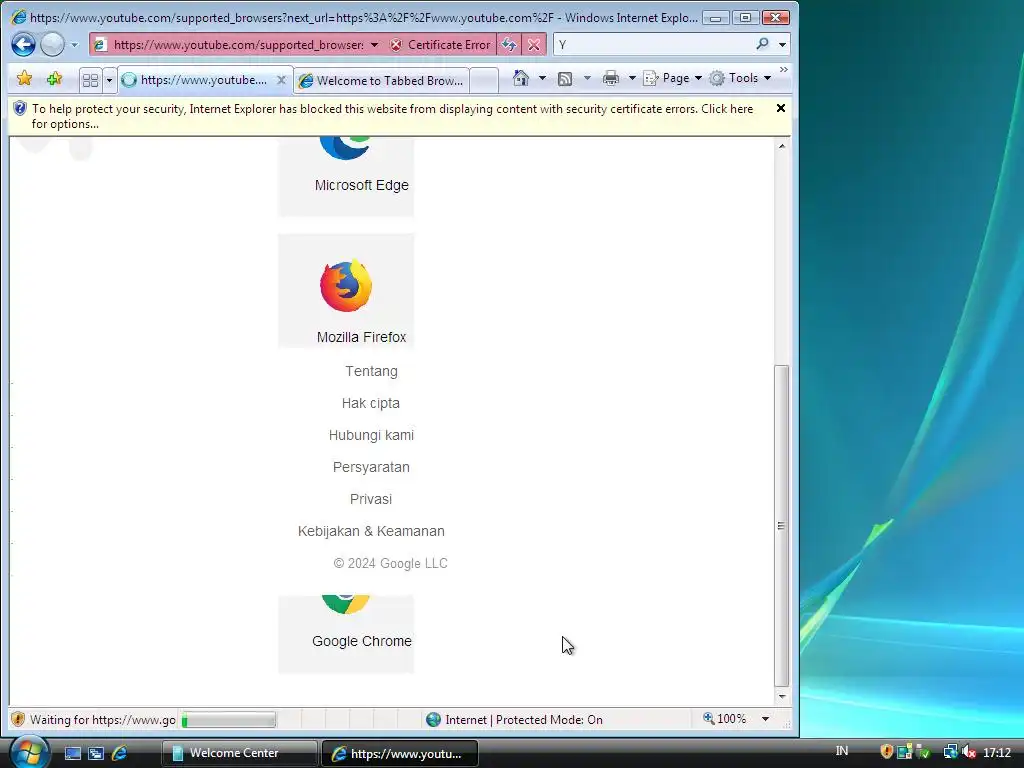Click the Mozilla Firefox logo
Screen dimensions: 1024x768
click(x=346, y=285)
